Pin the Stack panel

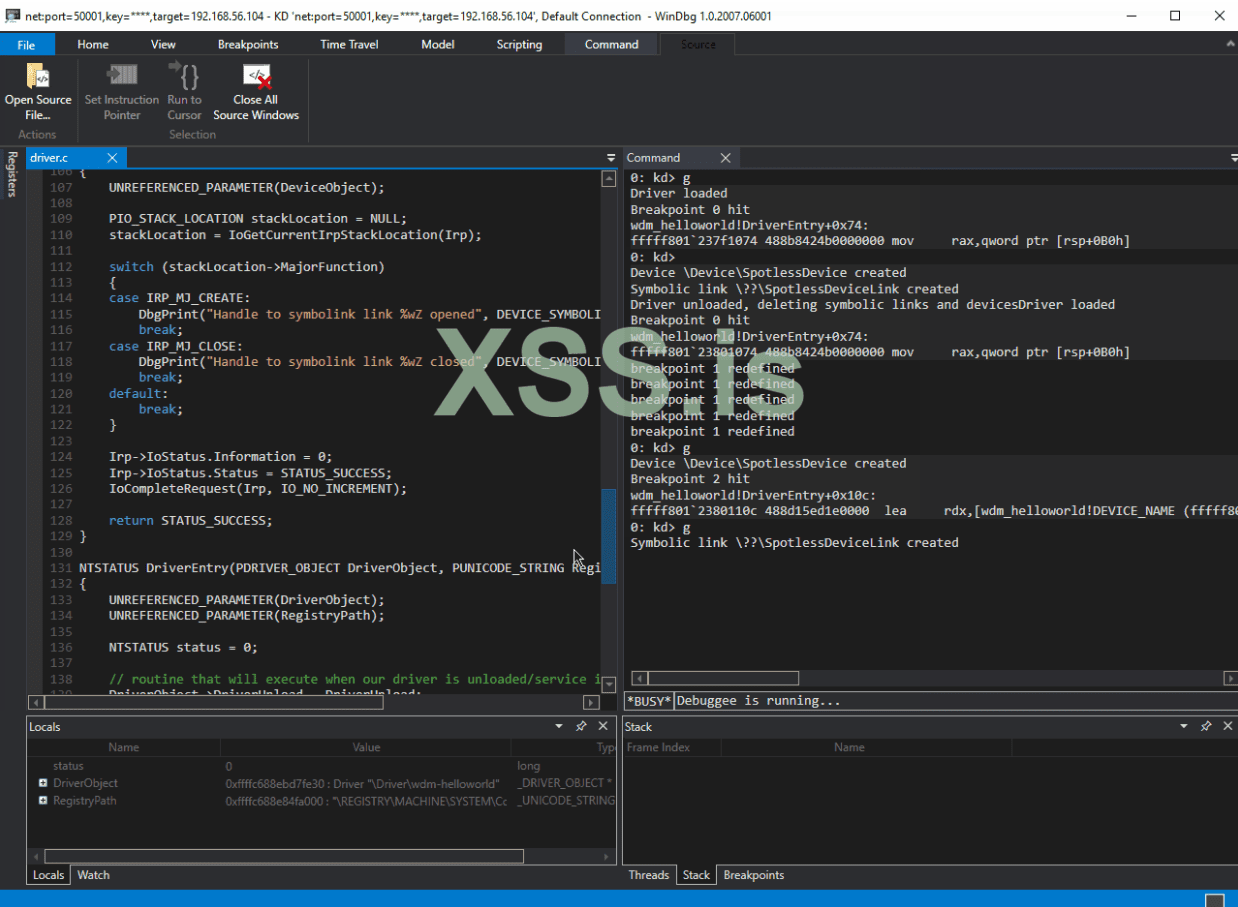click(1206, 727)
